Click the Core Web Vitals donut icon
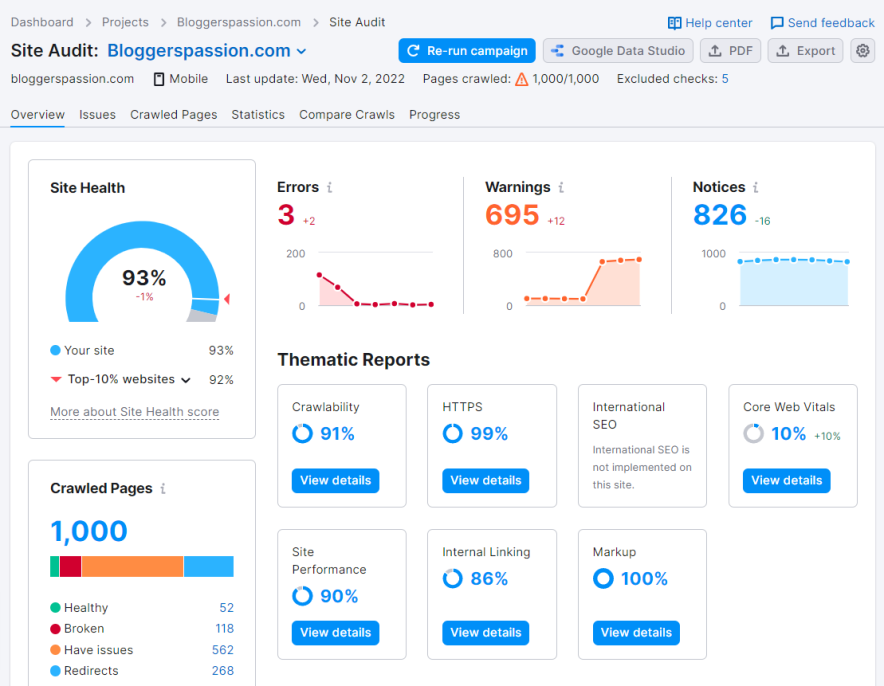Image resolution: width=884 pixels, height=686 pixels. (753, 433)
